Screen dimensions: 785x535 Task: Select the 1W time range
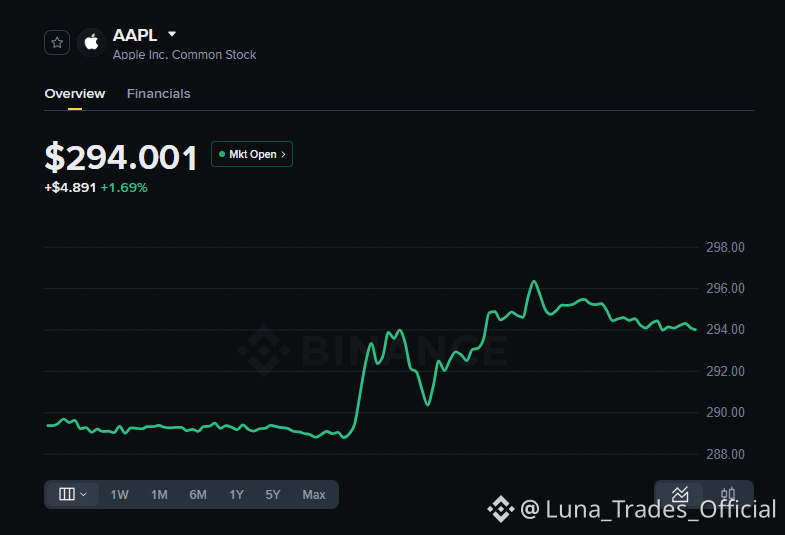120,495
